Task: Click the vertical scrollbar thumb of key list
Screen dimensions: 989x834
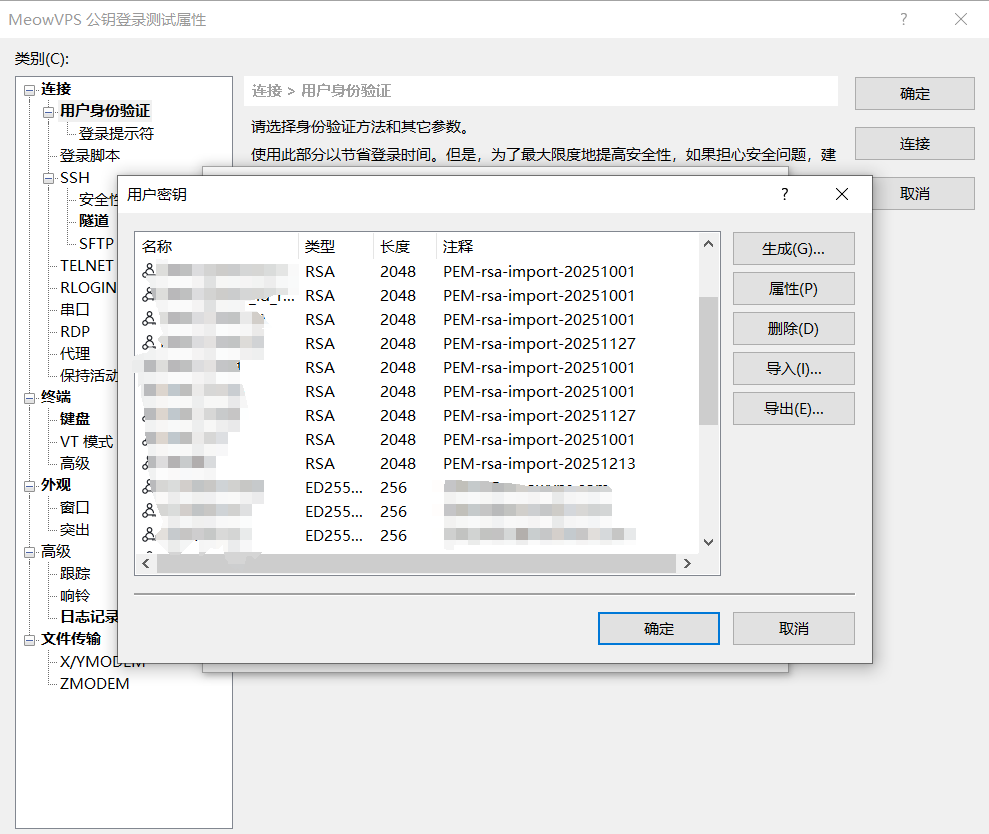Action: pyautogui.click(x=708, y=361)
